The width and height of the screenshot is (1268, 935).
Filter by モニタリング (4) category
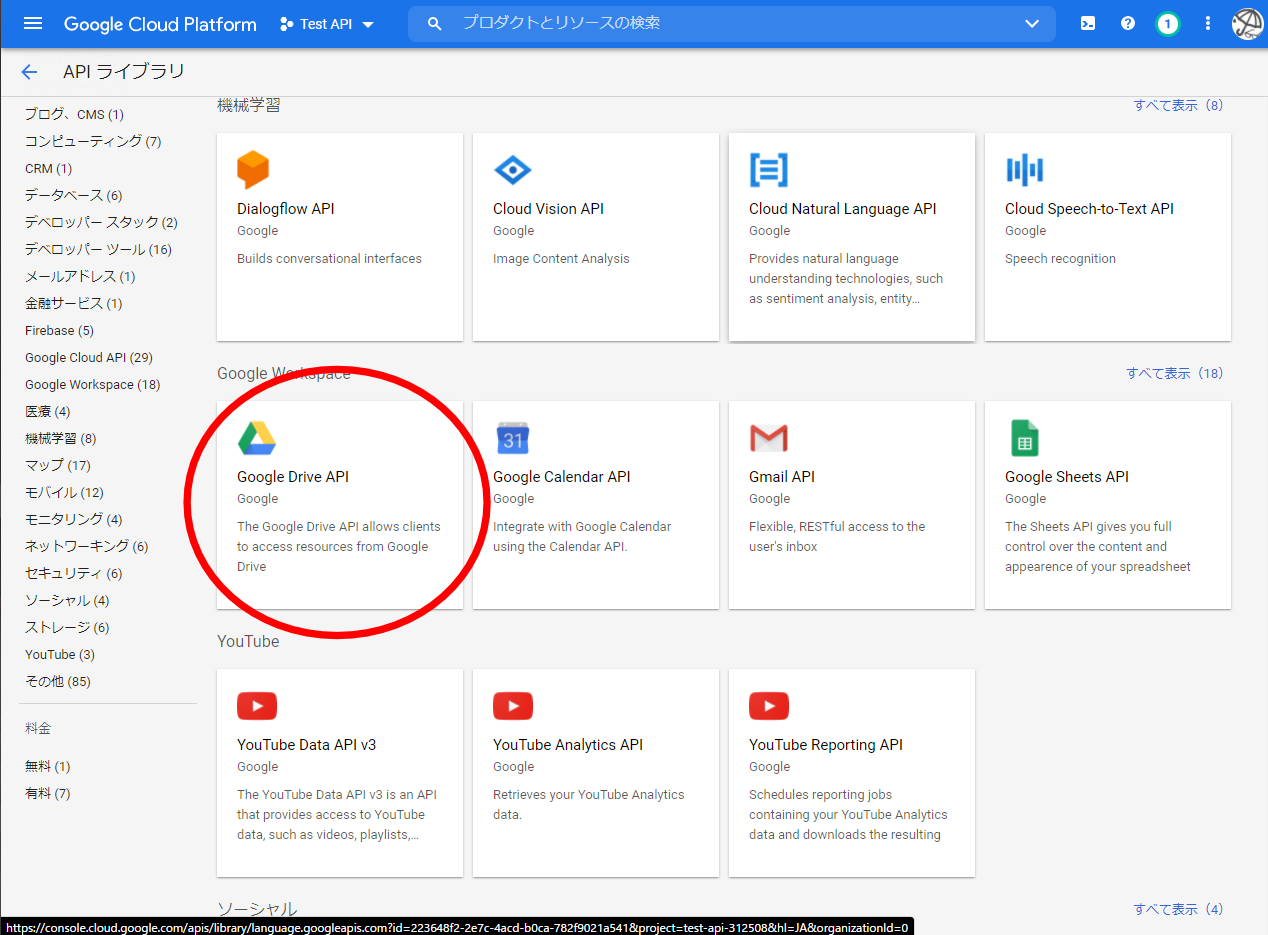coord(74,519)
